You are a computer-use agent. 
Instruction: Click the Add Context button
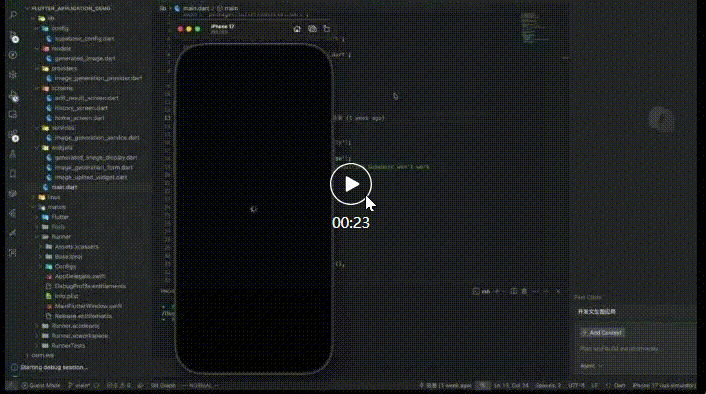602,333
